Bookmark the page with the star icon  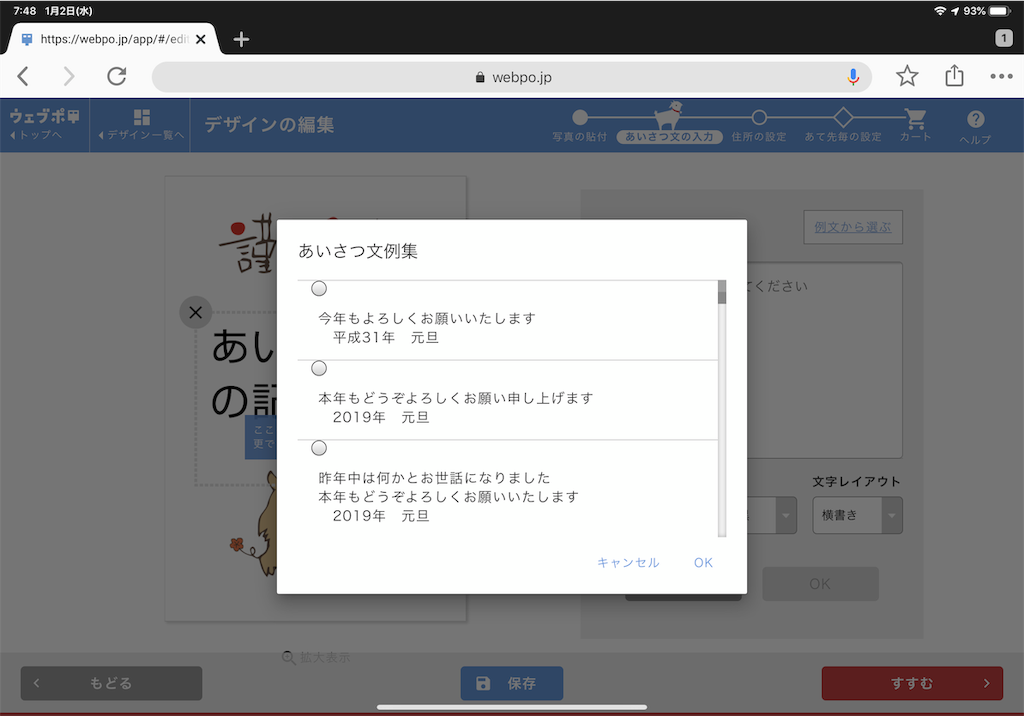coord(907,76)
